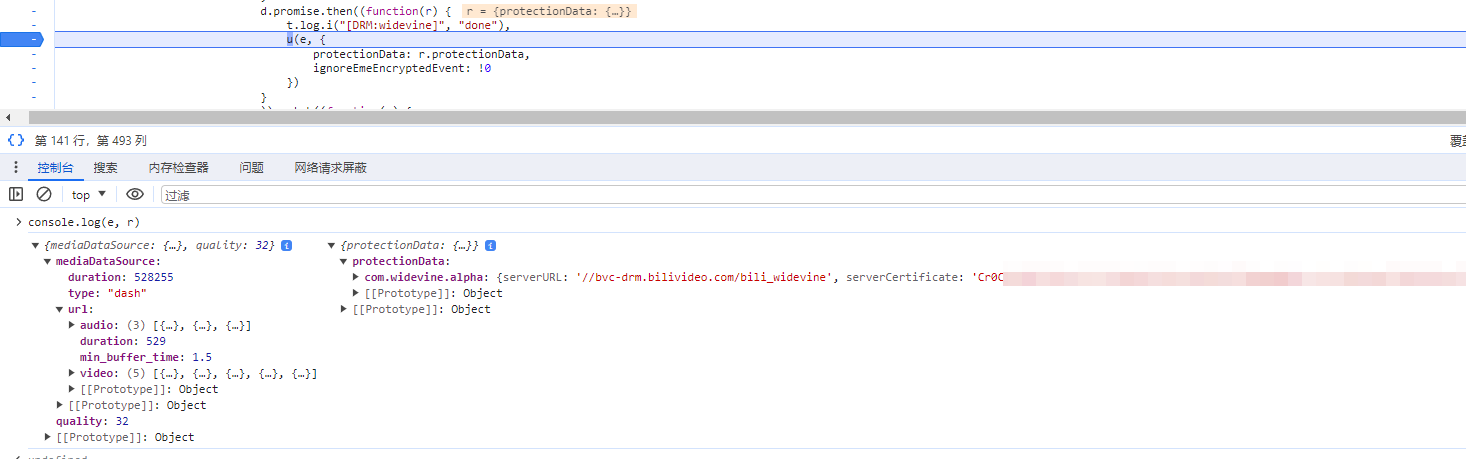The height and width of the screenshot is (459, 1466).
Task: Click the min_buffer_time: 1.5 property
Action: pyautogui.click(x=146, y=357)
